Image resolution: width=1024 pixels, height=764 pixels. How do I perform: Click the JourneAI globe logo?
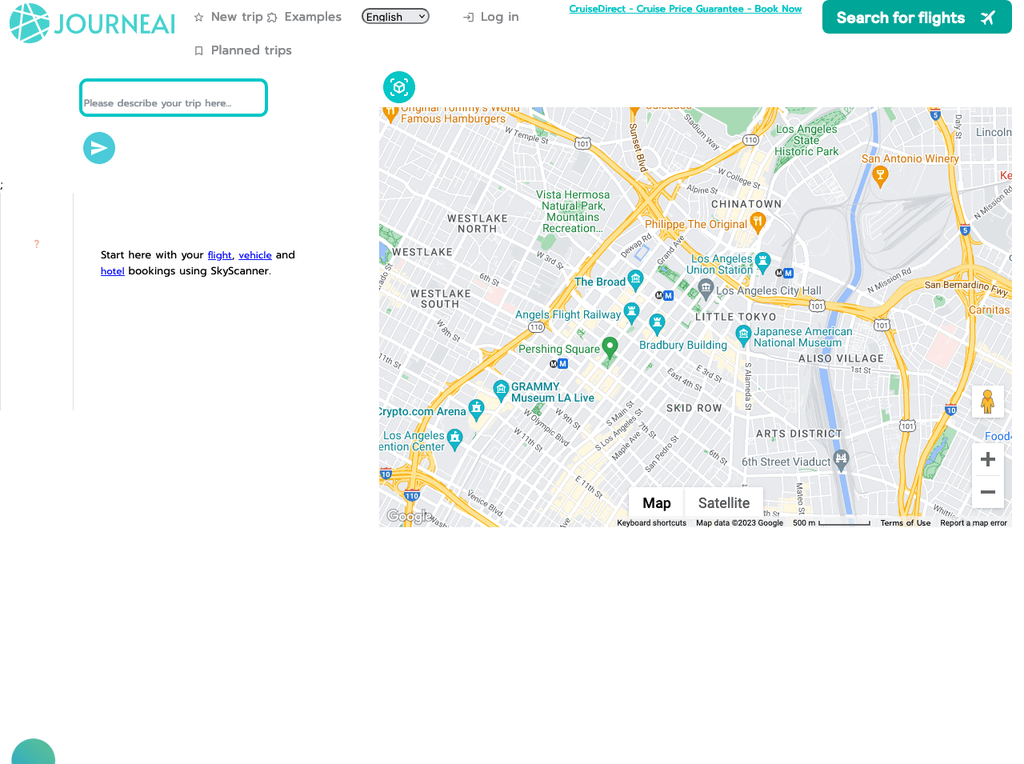29,23
